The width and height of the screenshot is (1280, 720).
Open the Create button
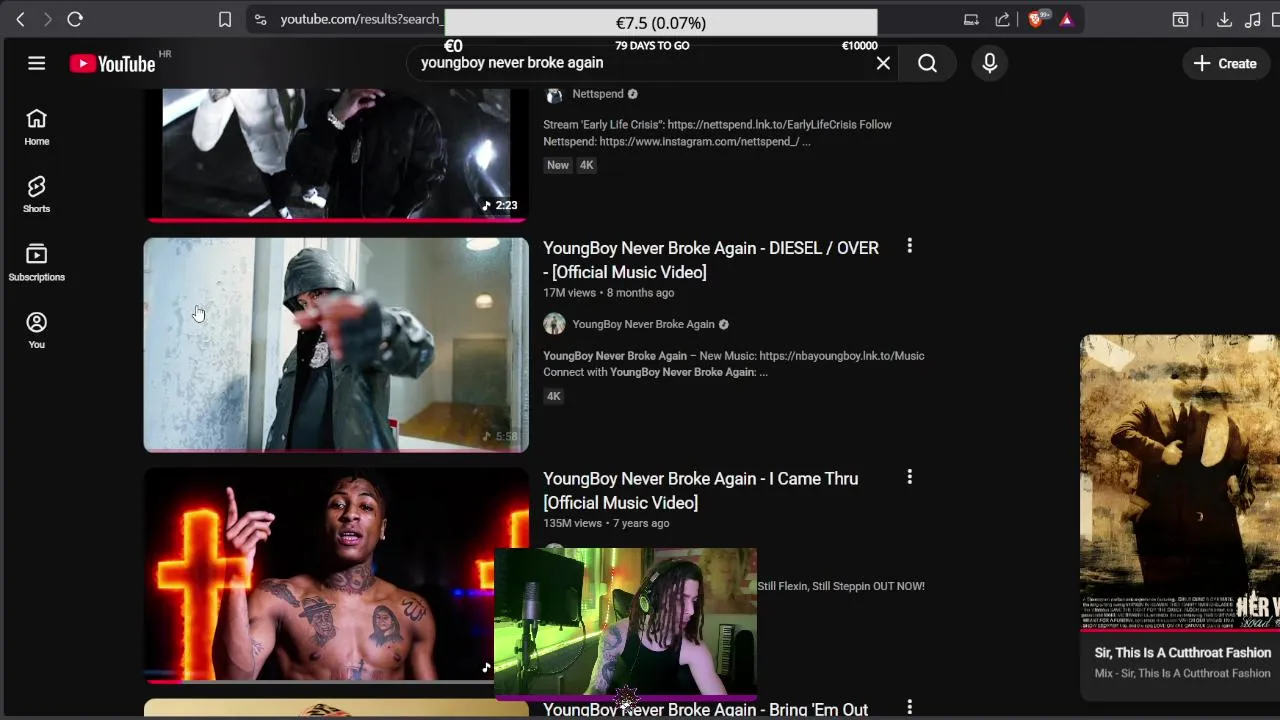[1225, 63]
